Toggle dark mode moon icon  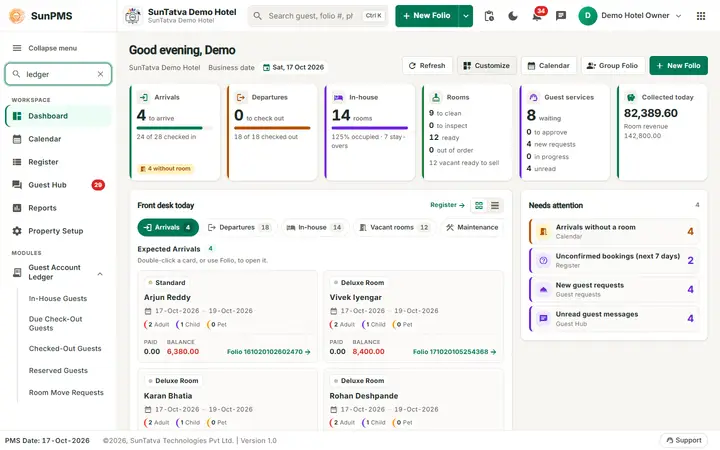tap(513, 16)
